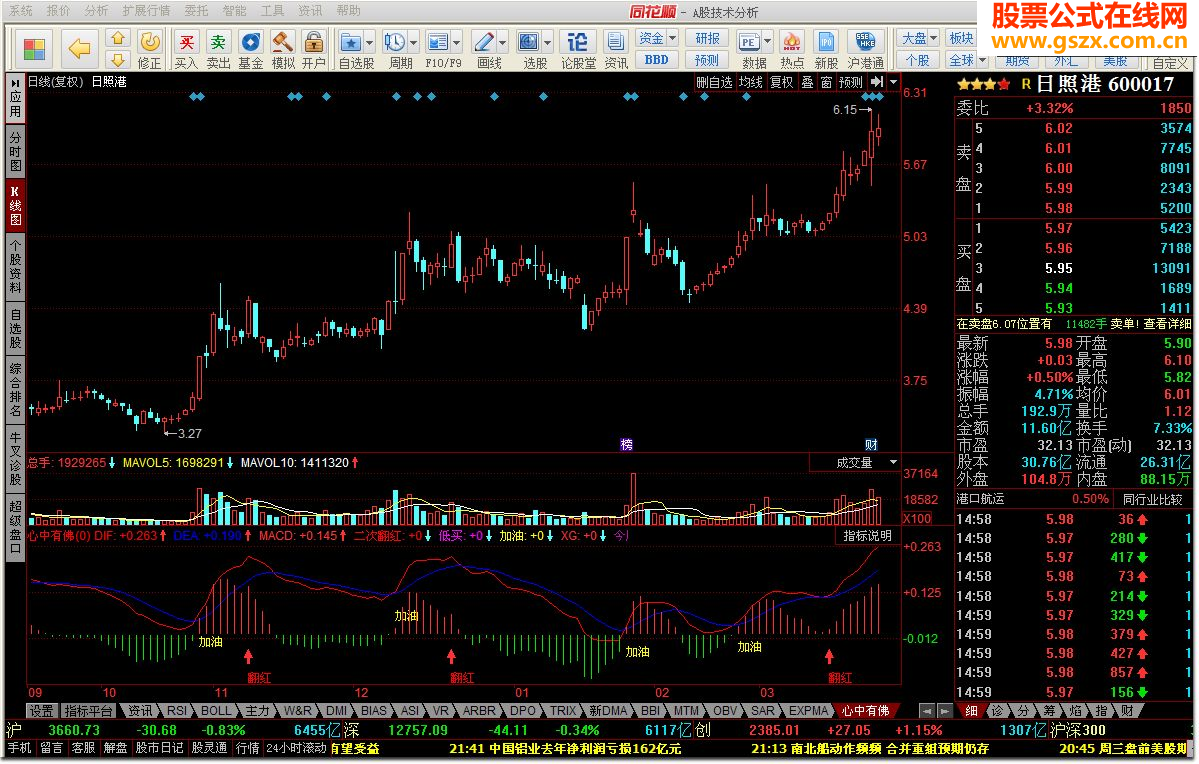Open the 选股 stock screener icon

pyautogui.click(x=528, y=42)
